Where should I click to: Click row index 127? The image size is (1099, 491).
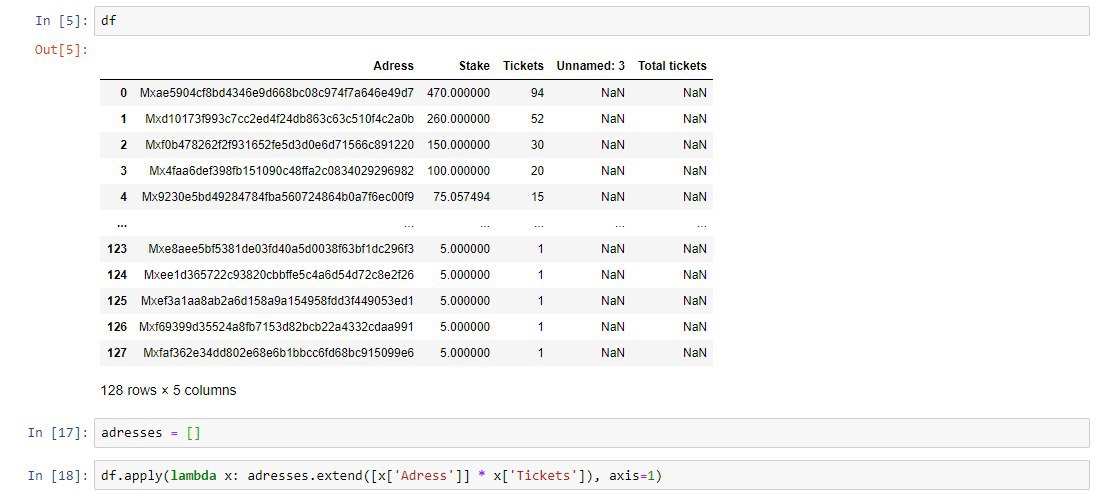(x=117, y=352)
